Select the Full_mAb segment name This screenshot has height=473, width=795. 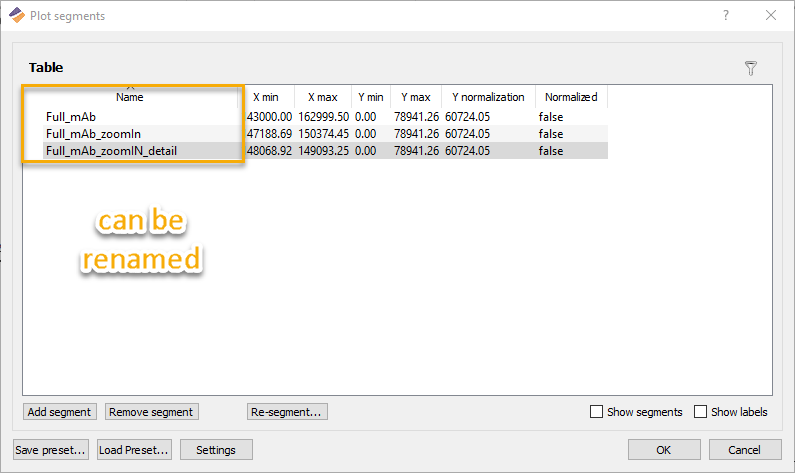tap(71, 117)
